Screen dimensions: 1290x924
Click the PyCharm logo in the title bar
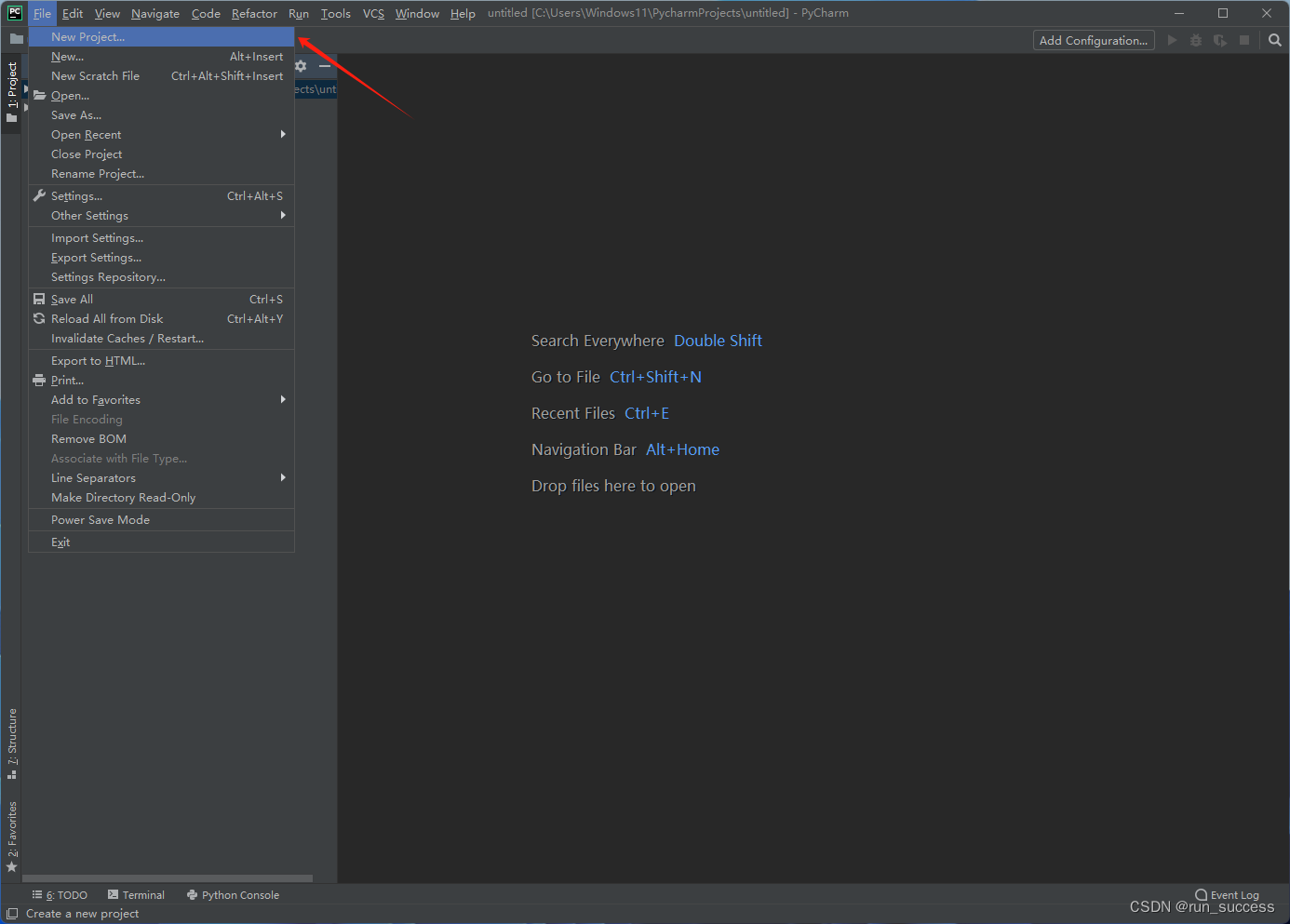13,12
